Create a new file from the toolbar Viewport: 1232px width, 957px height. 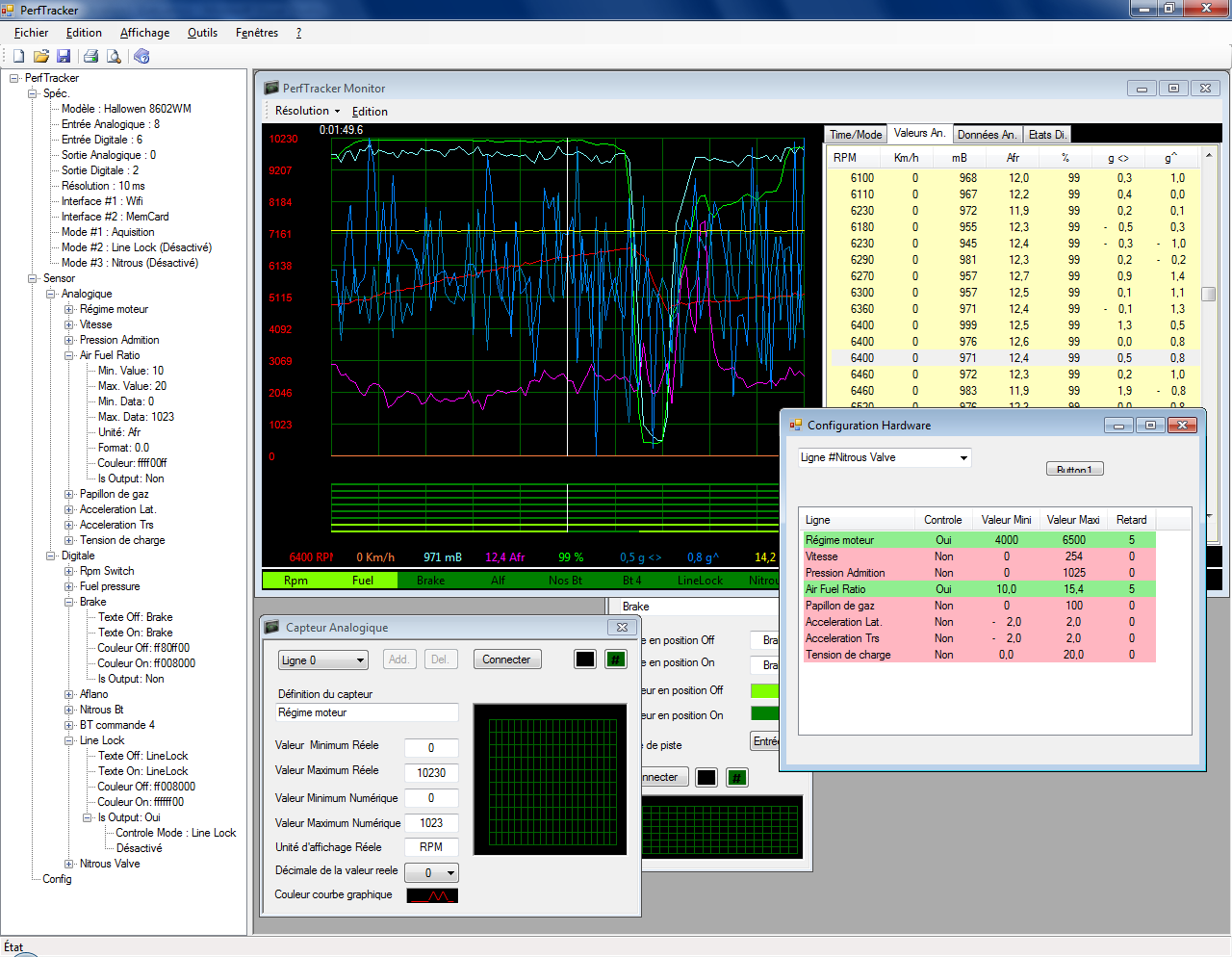click(x=18, y=57)
